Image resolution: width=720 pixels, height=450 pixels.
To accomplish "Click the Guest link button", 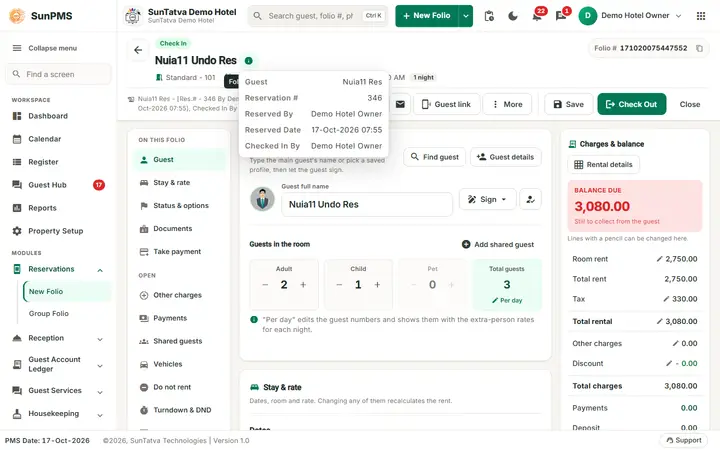I will pos(446,104).
